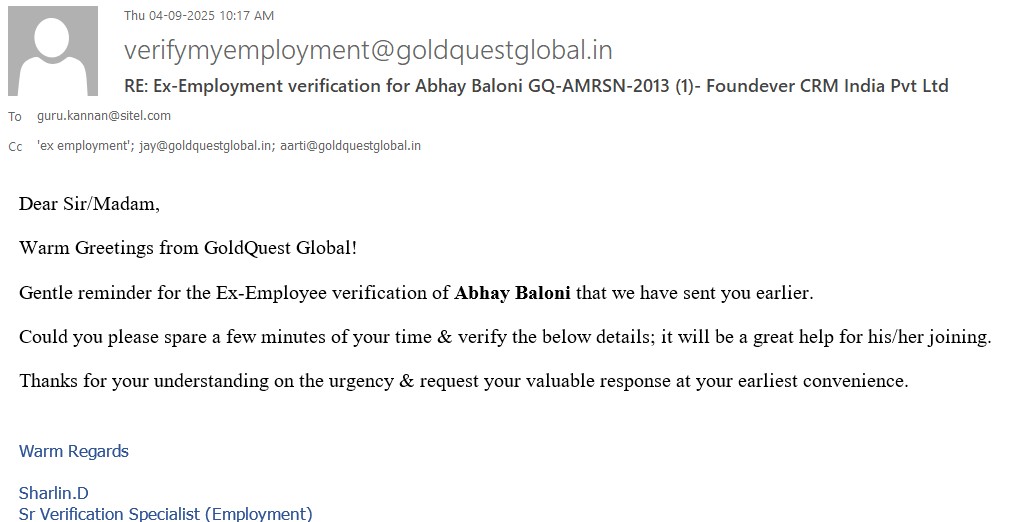Image resolution: width=1011 pixels, height=522 pixels.
Task: Click 'Foundever CRM India Pvt Ltd' in subject
Action: [x=829, y=86]
